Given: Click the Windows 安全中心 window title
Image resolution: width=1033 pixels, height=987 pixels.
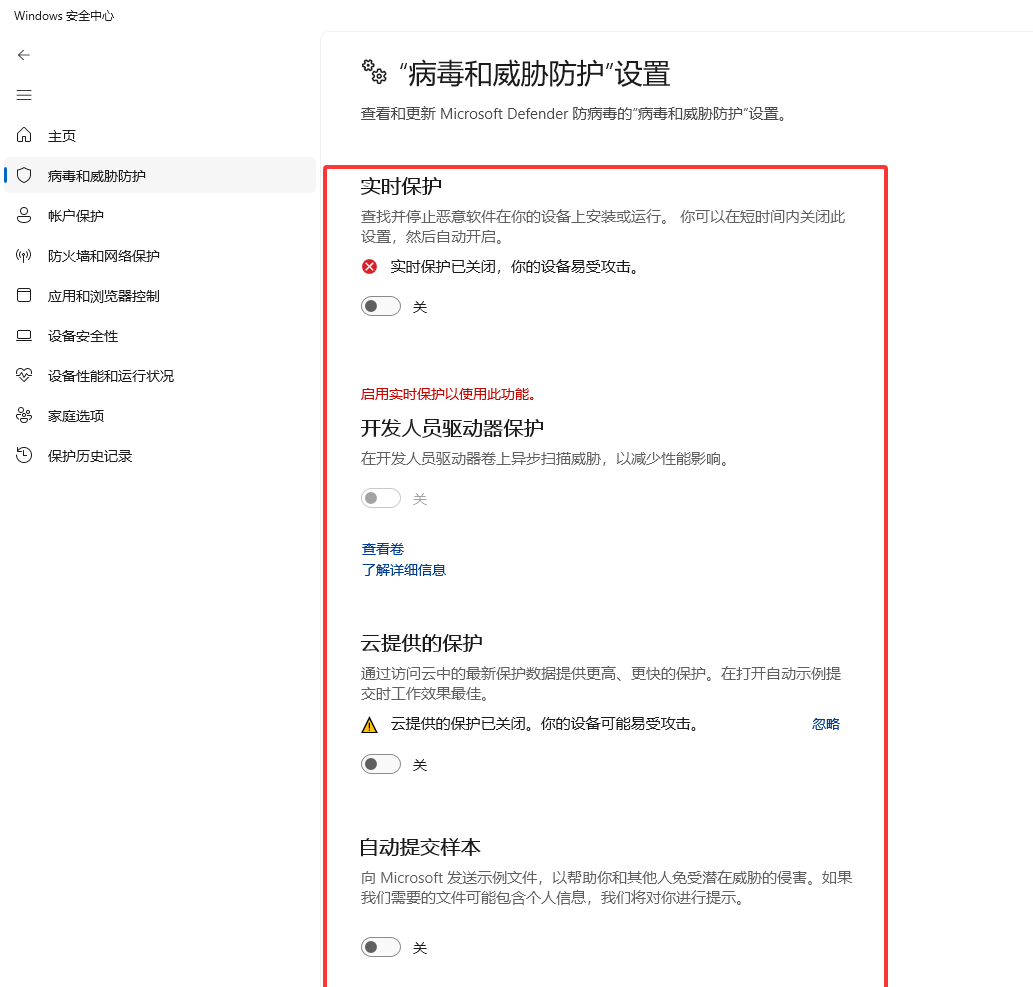Looking at the screenshot, I should pos(64,16).
